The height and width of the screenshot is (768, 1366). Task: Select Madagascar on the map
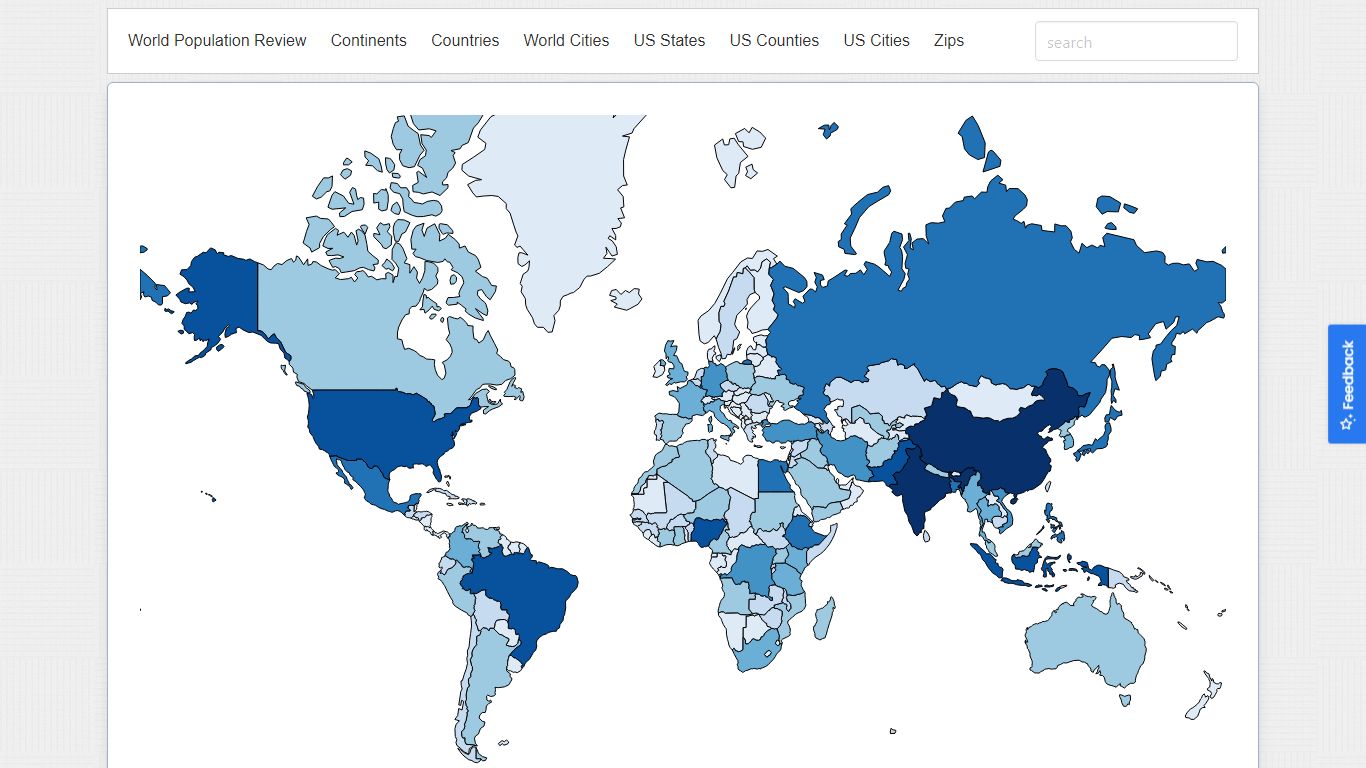[x=824, y=618]
